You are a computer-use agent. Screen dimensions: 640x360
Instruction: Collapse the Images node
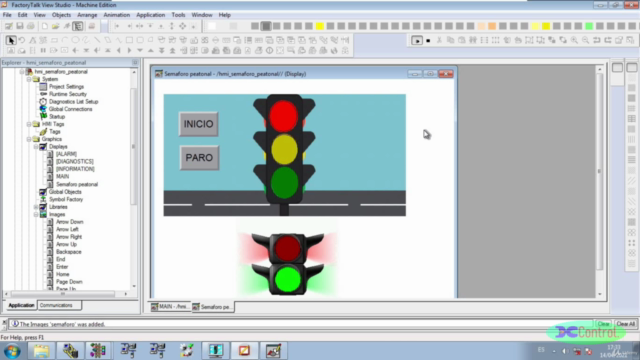36,214
